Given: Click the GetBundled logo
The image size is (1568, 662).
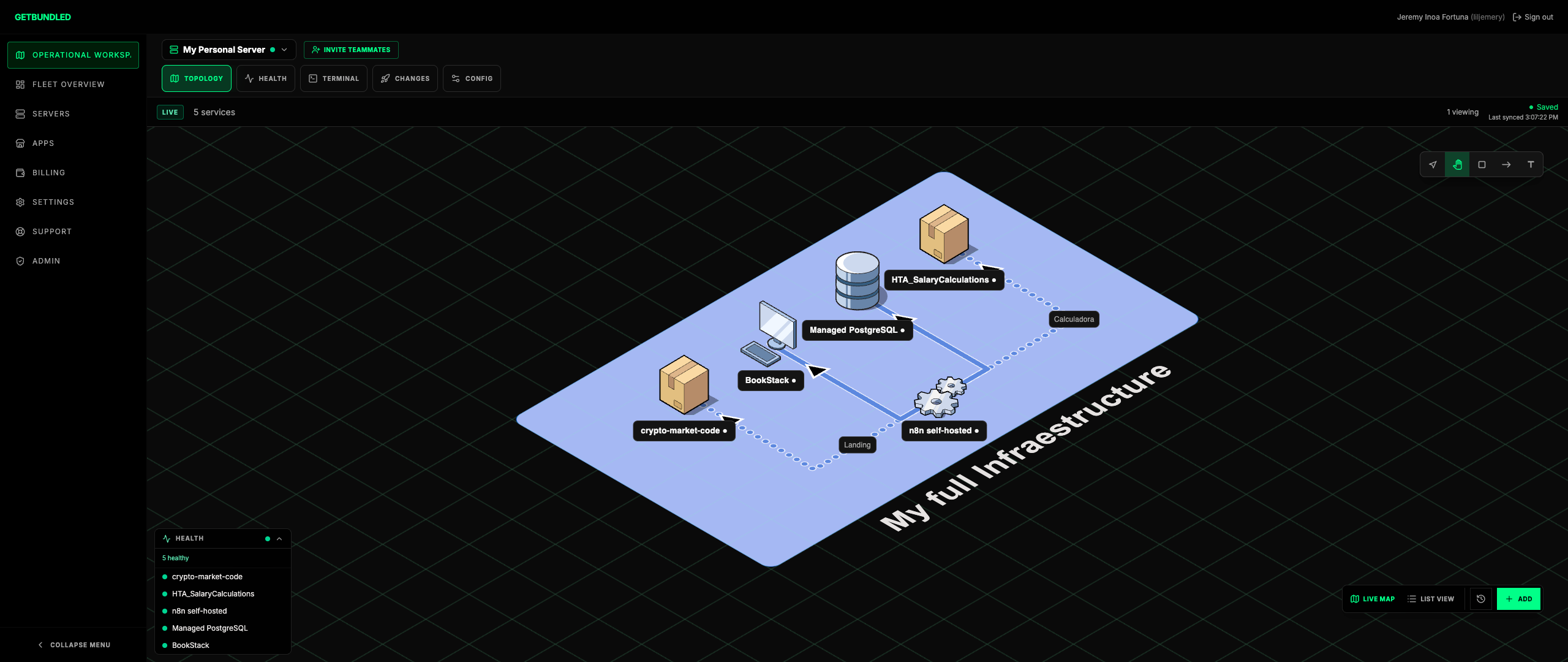Looking at the screenshot, I should click(x=43, y=17).
